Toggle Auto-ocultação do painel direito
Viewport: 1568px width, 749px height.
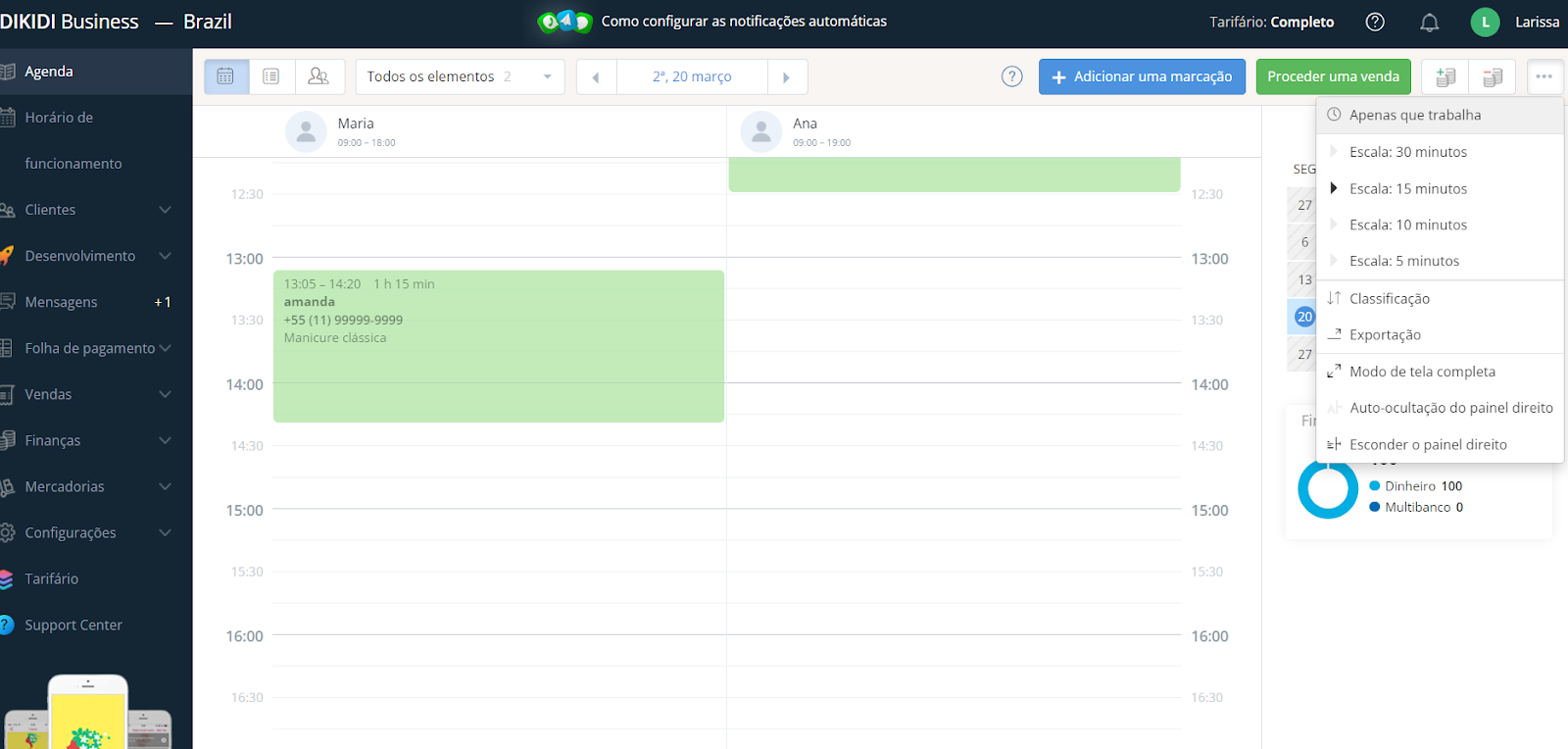coord(1440,408)
